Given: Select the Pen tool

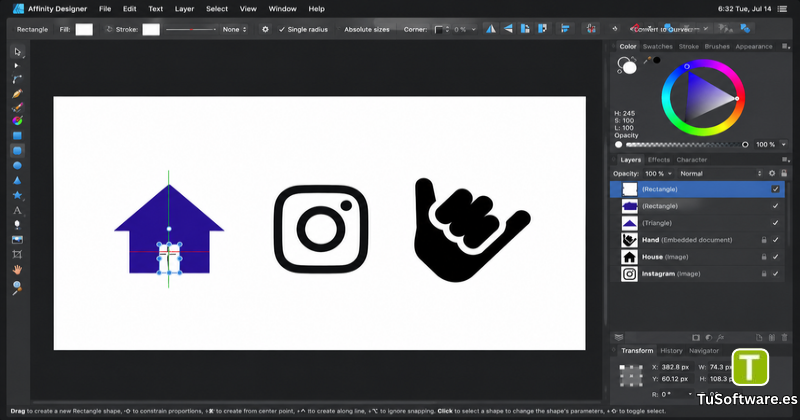Looking at the screenshot, I should point(17,94).
